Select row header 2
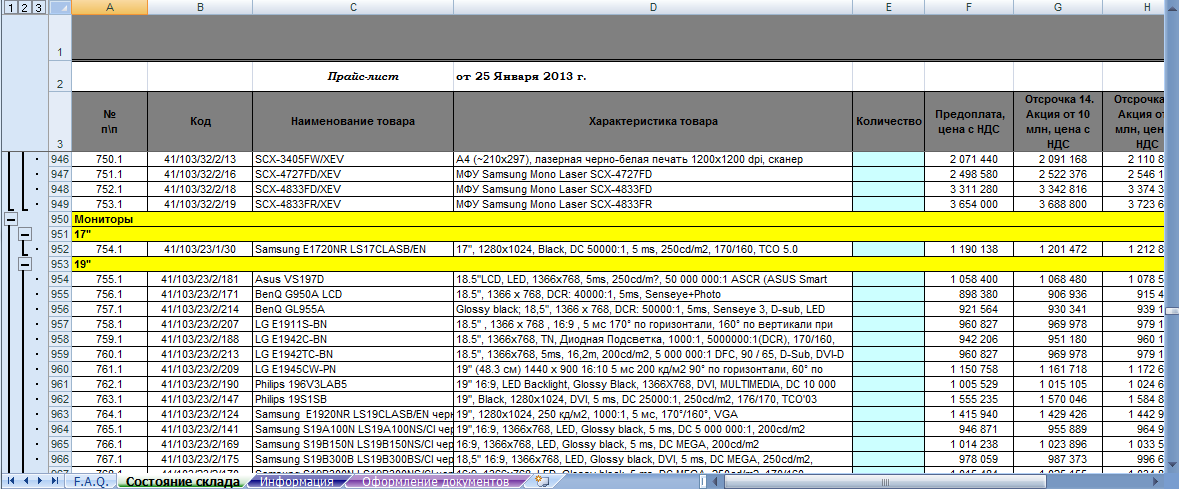The image size is (1179, 489). point(60,77)
